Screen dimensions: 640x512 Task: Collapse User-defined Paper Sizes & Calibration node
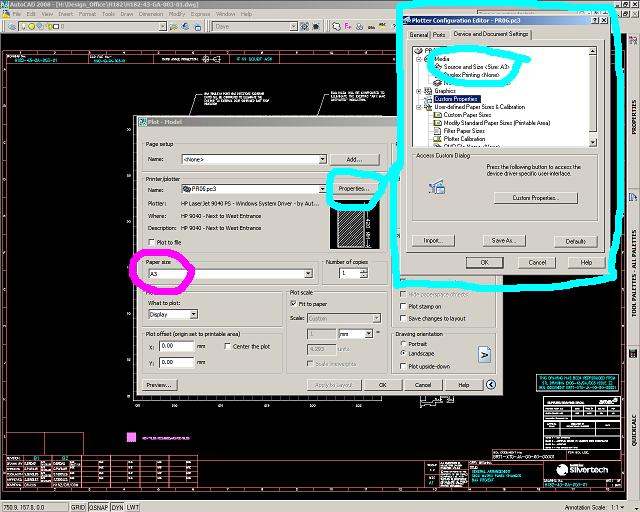[418, 107]
